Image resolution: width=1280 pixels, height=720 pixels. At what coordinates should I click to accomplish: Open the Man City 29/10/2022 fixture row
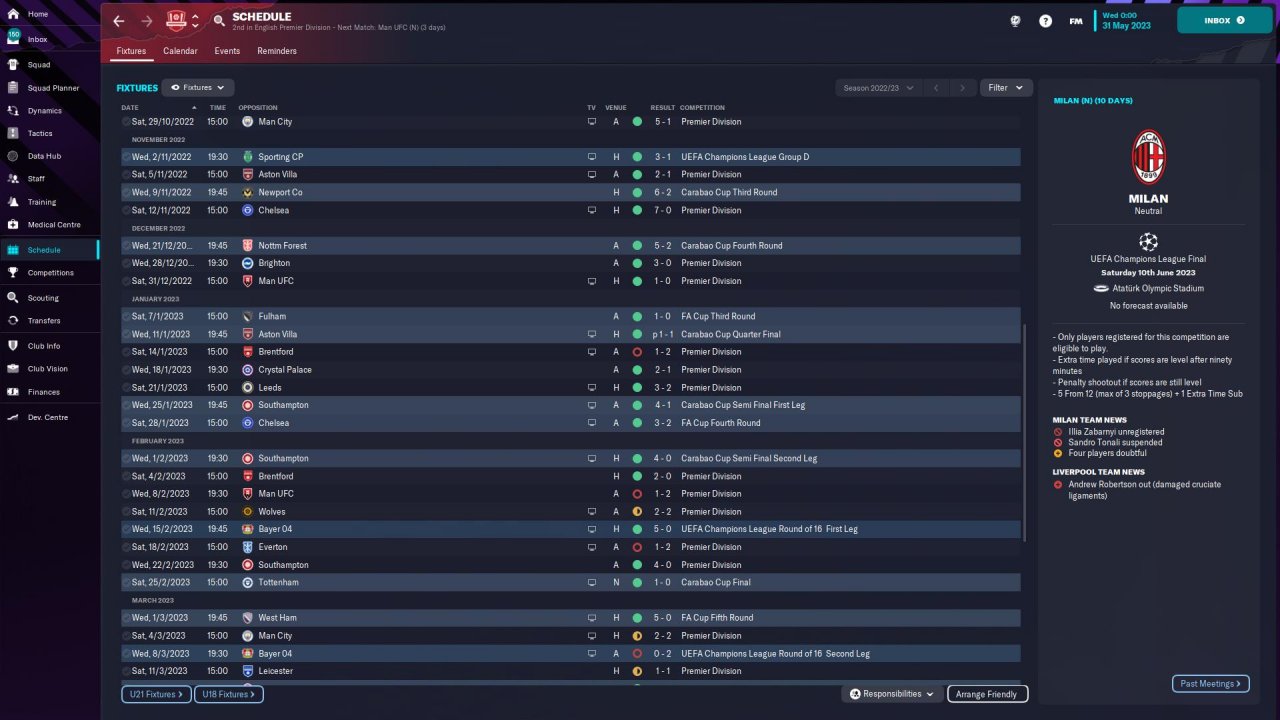point(571,122)
